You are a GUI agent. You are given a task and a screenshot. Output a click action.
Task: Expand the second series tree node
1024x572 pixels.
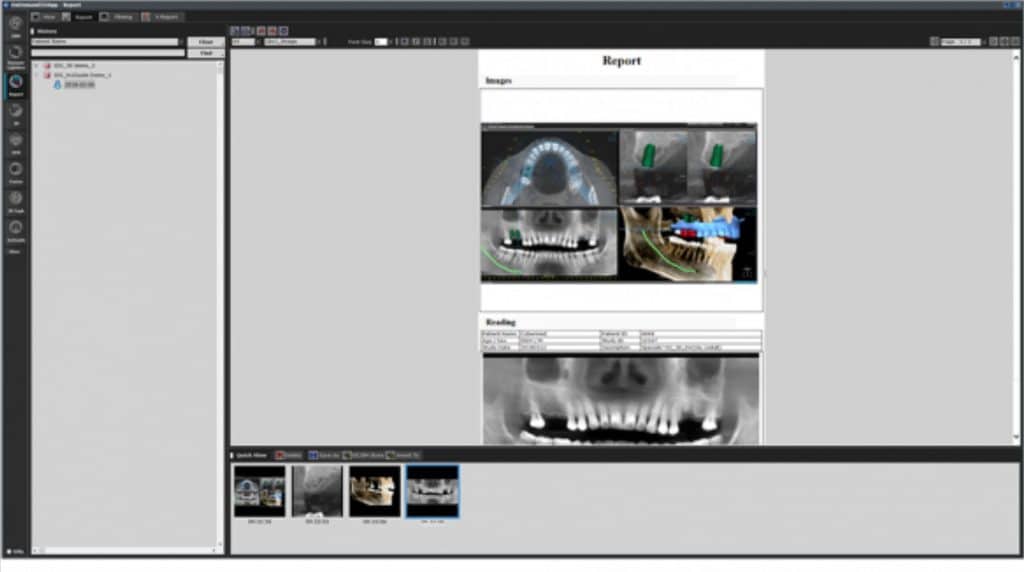tap(36, 75)
